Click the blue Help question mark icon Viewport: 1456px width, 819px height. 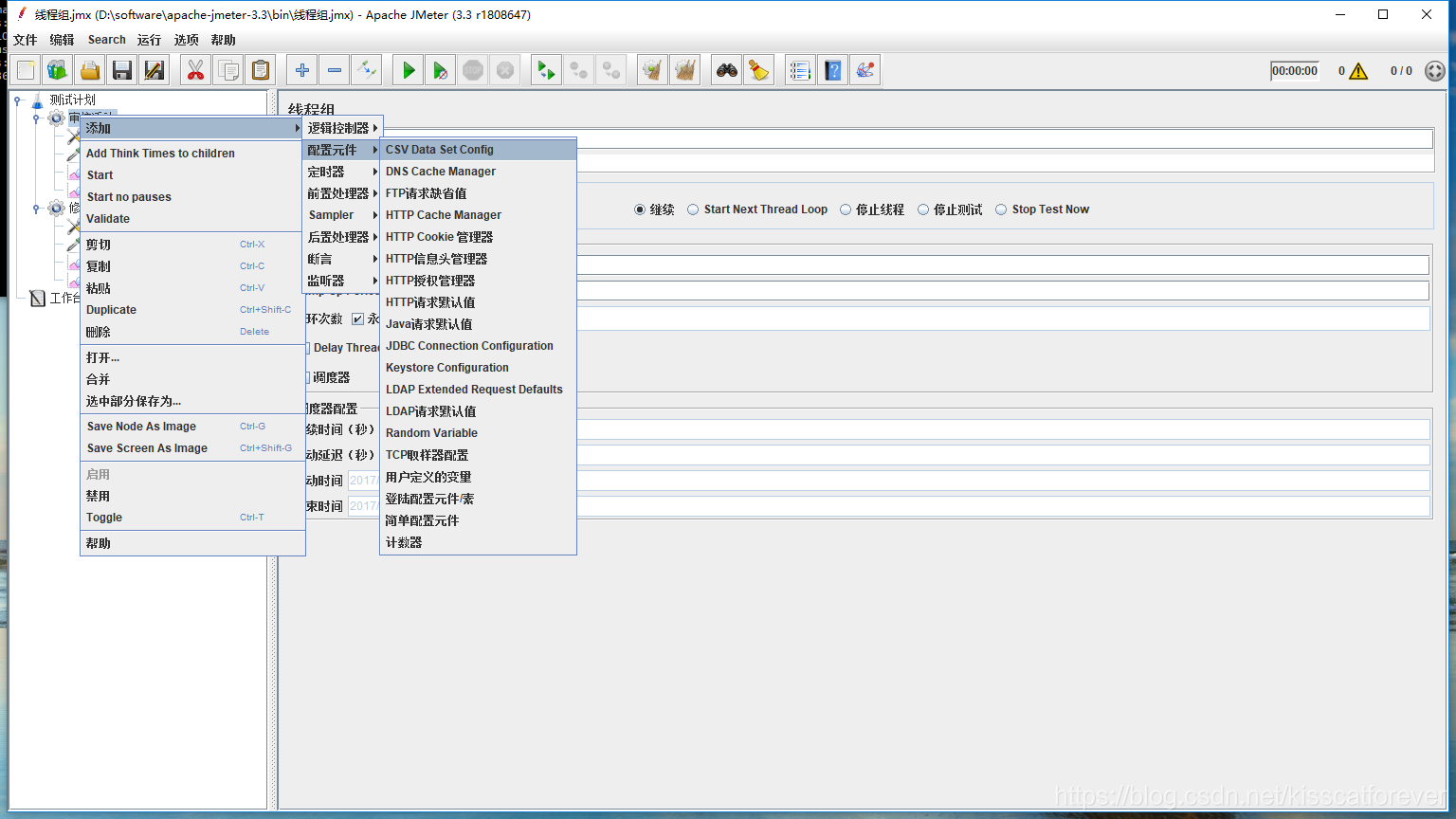click(833, 70)
